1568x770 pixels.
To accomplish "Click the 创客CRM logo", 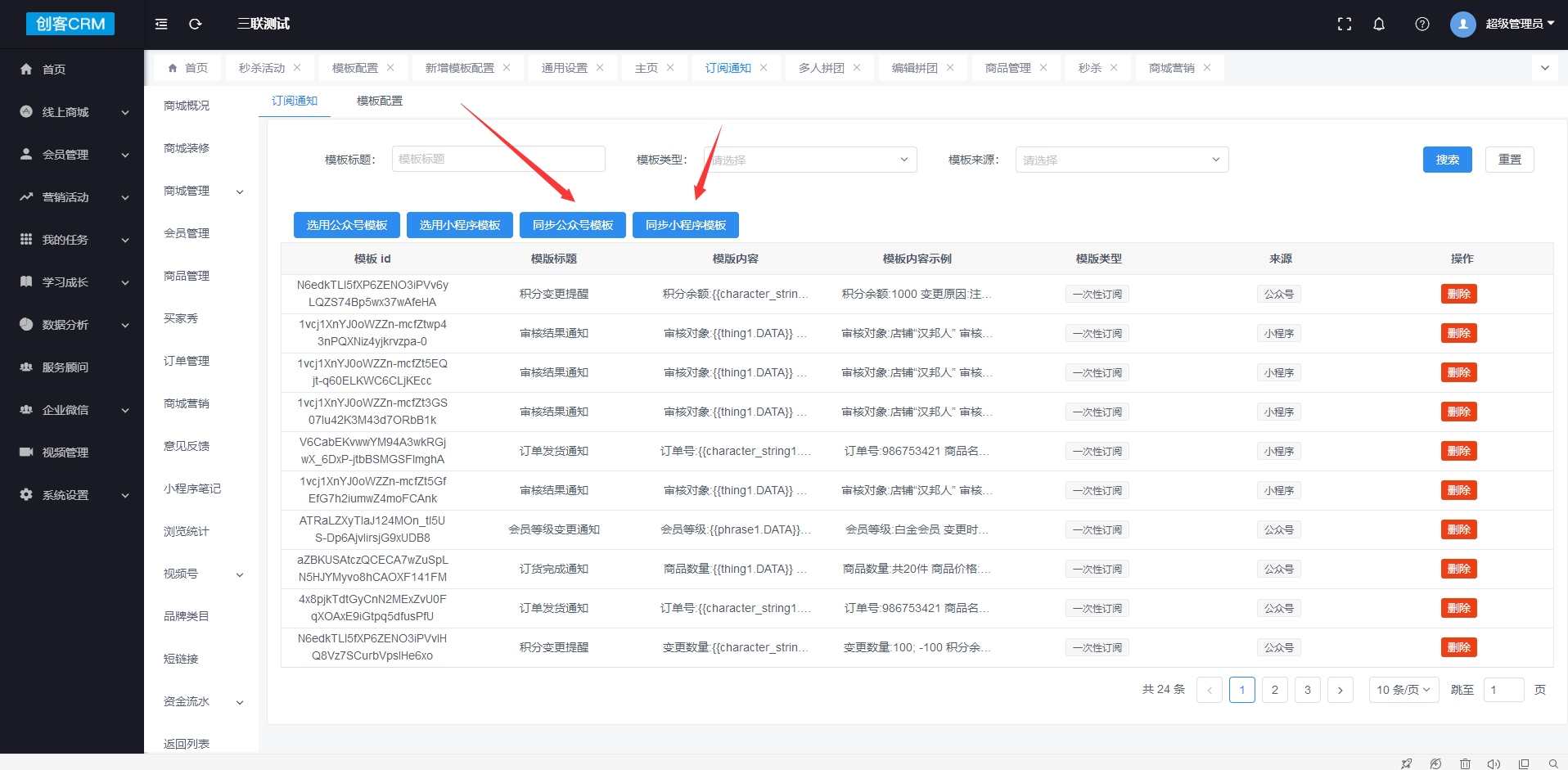I will point(70,24).
